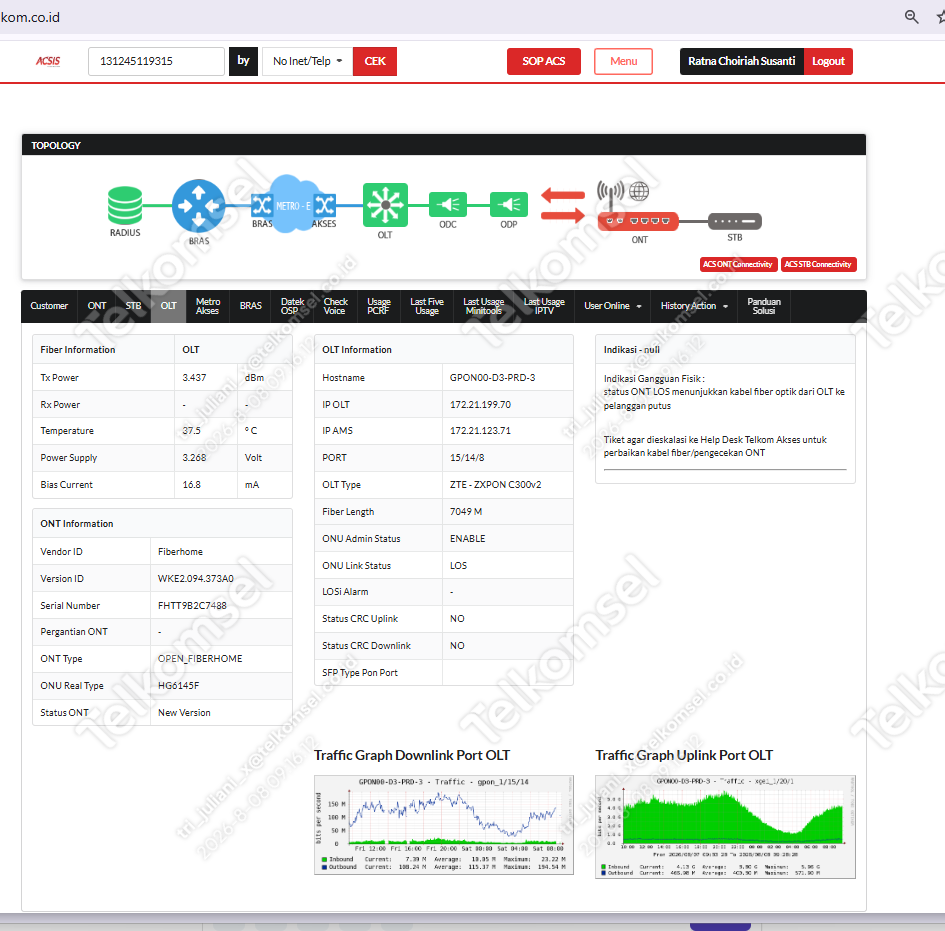Screen dimensions: 945x931
Task: Click the Tx Power value 3.437
Action: (194, 378)
